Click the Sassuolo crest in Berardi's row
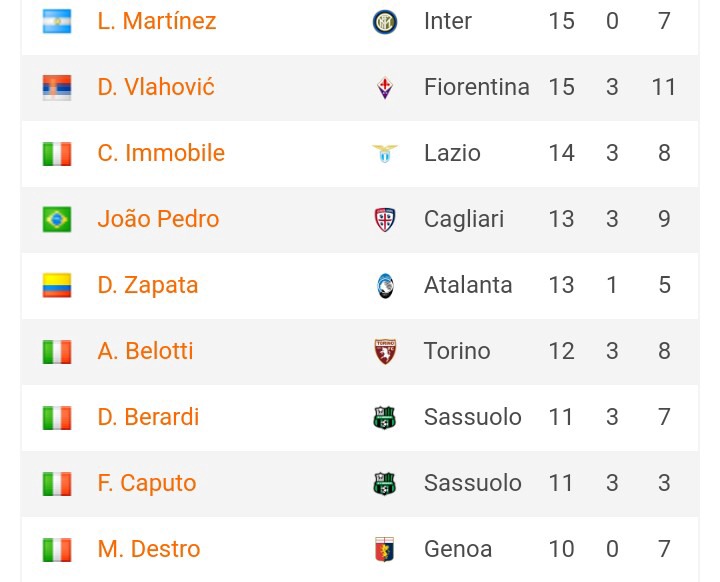This screenshot has width=720, height=582. coord(385,418)
